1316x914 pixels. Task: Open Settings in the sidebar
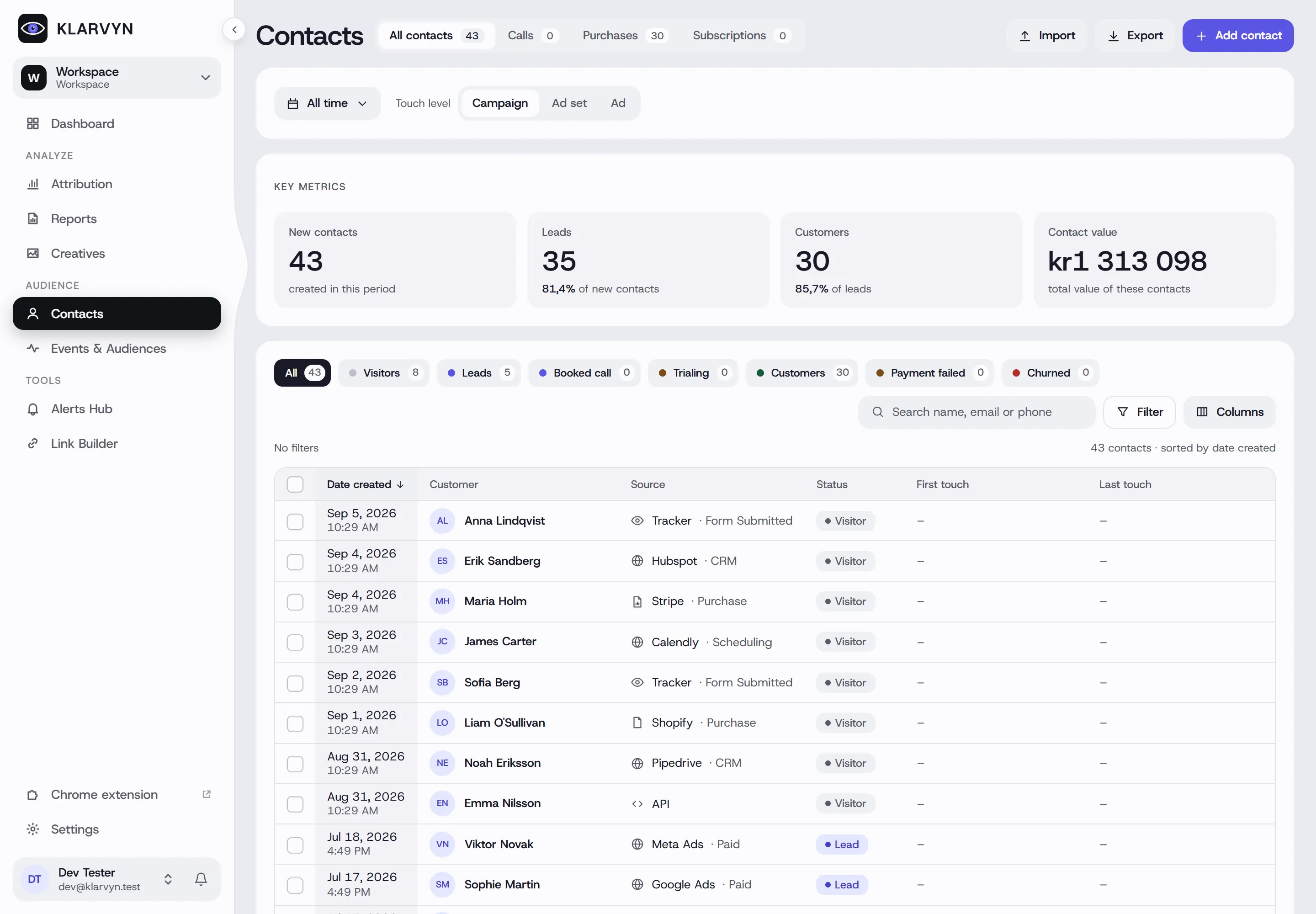click(117, 829)
